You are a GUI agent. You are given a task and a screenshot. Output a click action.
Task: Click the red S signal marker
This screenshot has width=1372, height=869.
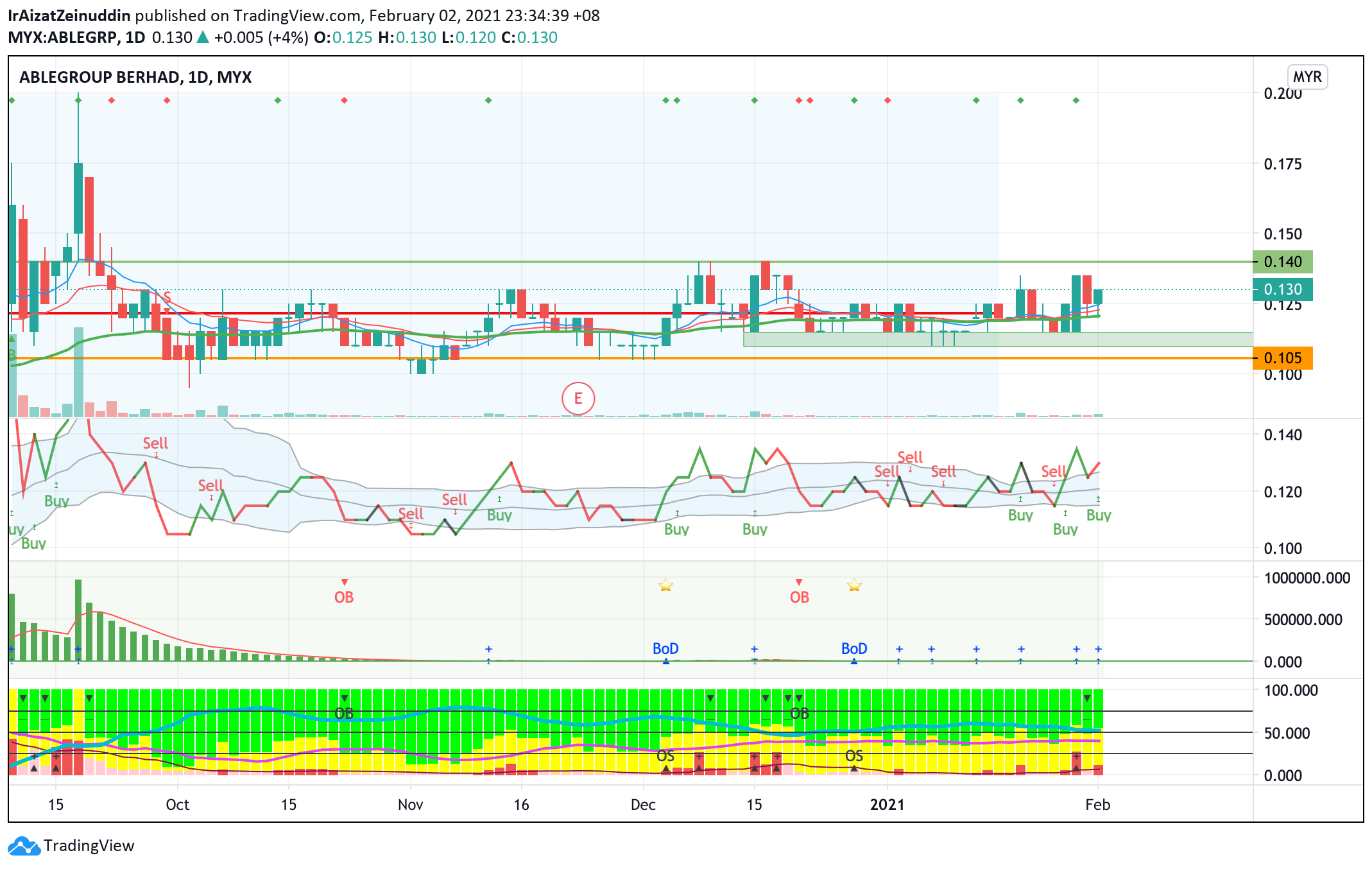click(167, 297)
